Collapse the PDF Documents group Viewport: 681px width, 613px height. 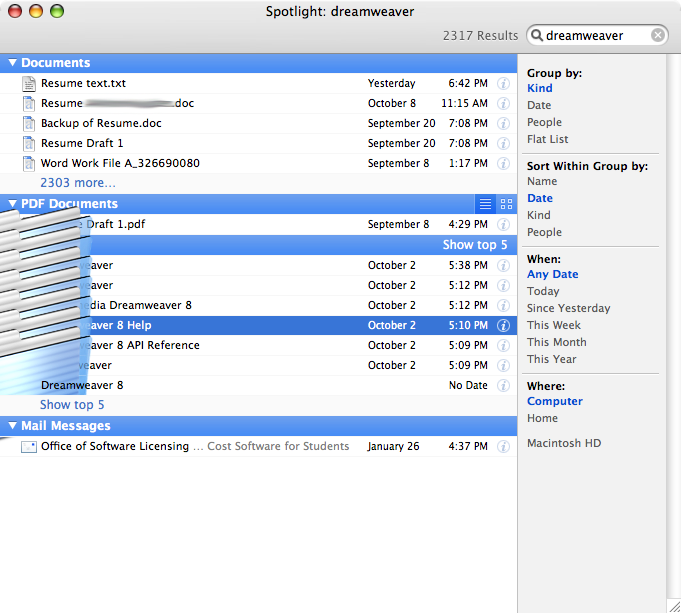(x=13, y=204)
